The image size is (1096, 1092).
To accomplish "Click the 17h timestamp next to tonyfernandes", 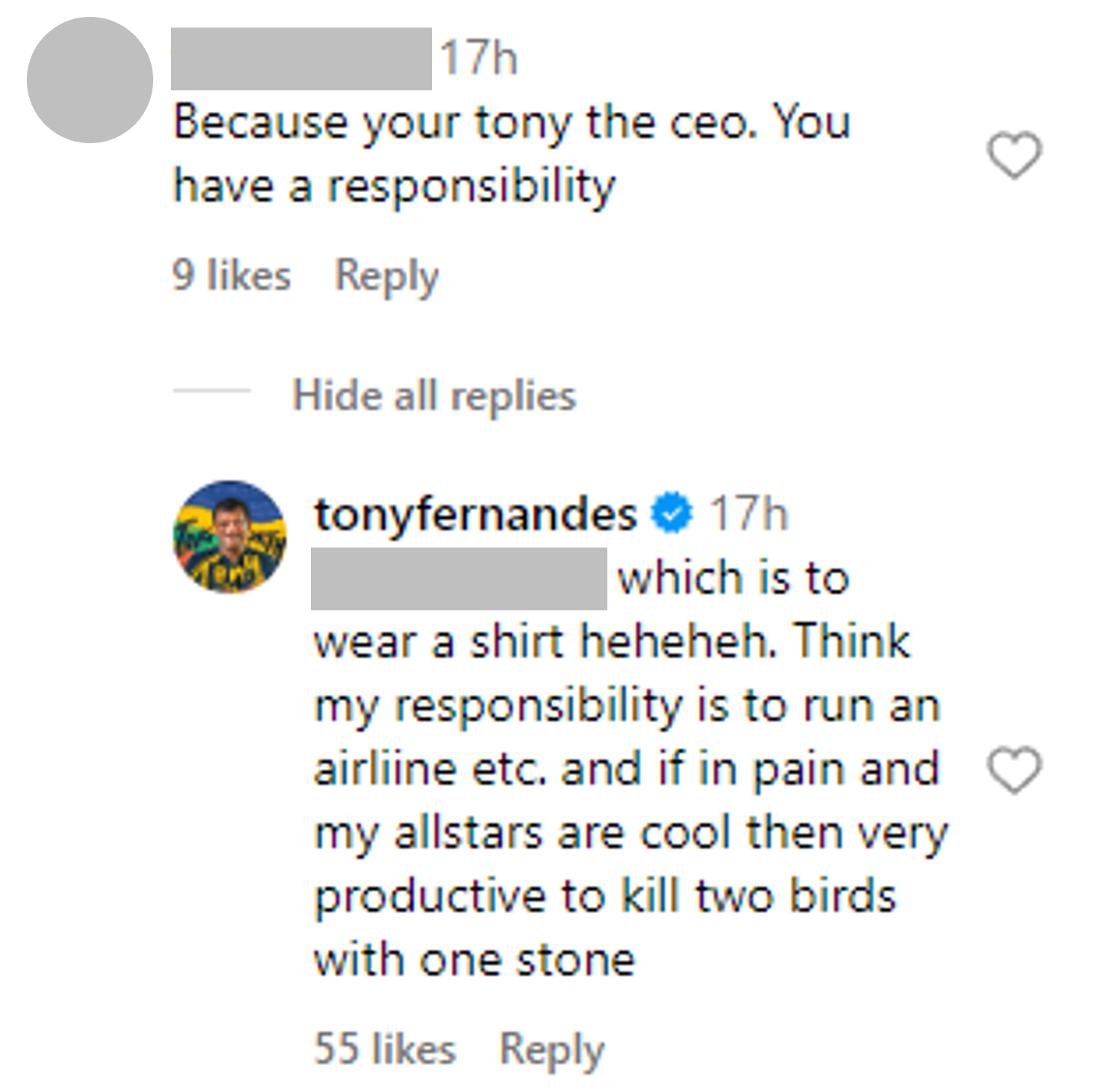I will (x=748, y=514).
